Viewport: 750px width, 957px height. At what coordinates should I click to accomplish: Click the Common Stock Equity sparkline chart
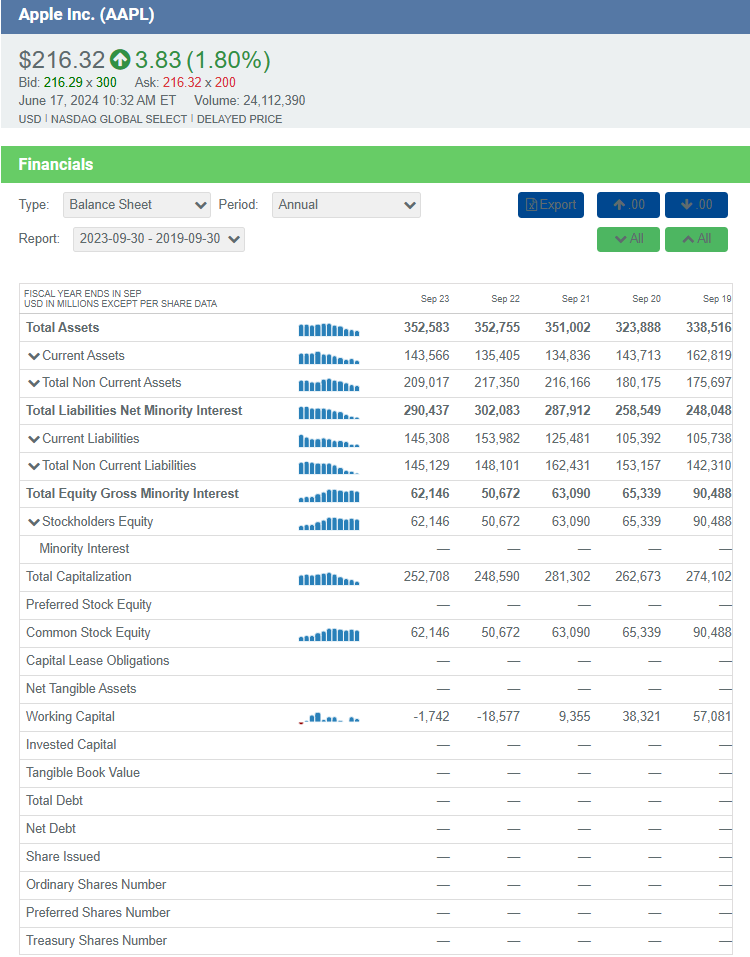[329, 635]
